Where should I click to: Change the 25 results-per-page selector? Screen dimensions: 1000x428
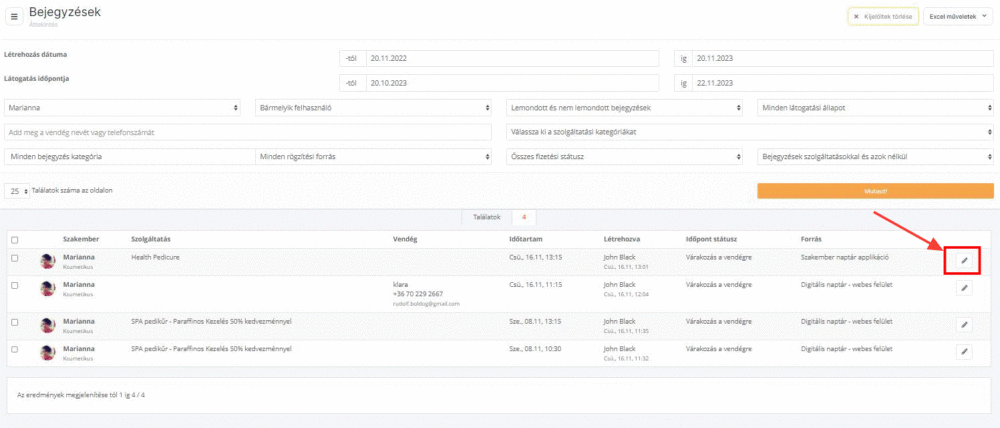tap(17, 191)
